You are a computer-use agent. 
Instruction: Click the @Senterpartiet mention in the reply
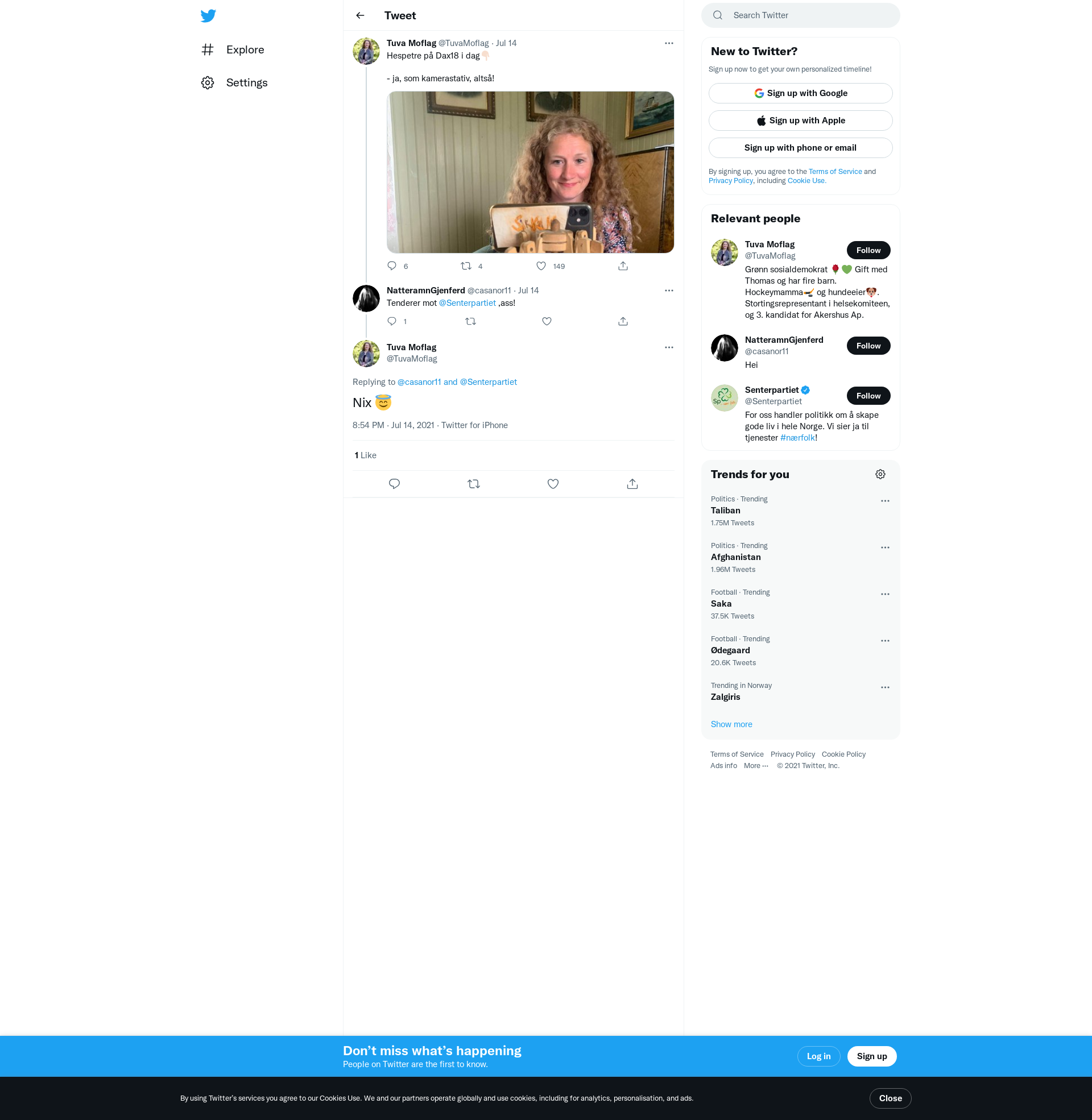pyautogui.click(x=468, y=303)
